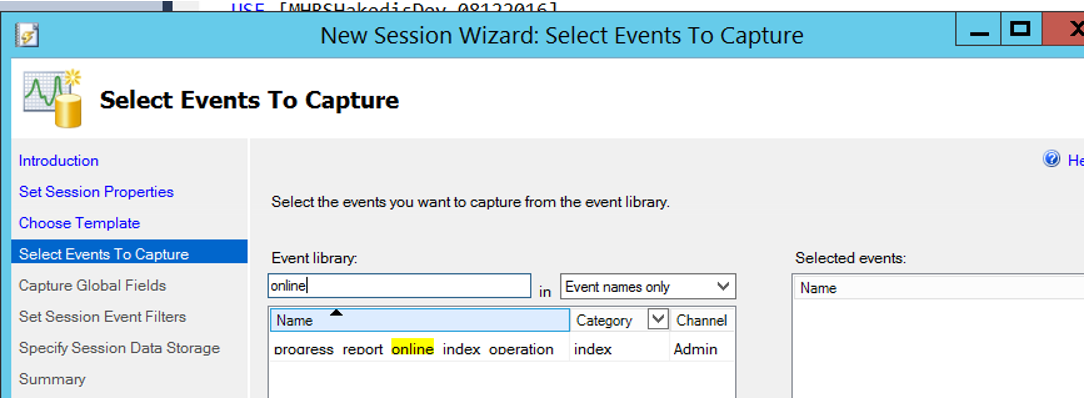1084x398 pixels.
Task: Click the sort arrow above Name column
Action: pyautogui.click(x=336, y=313)
